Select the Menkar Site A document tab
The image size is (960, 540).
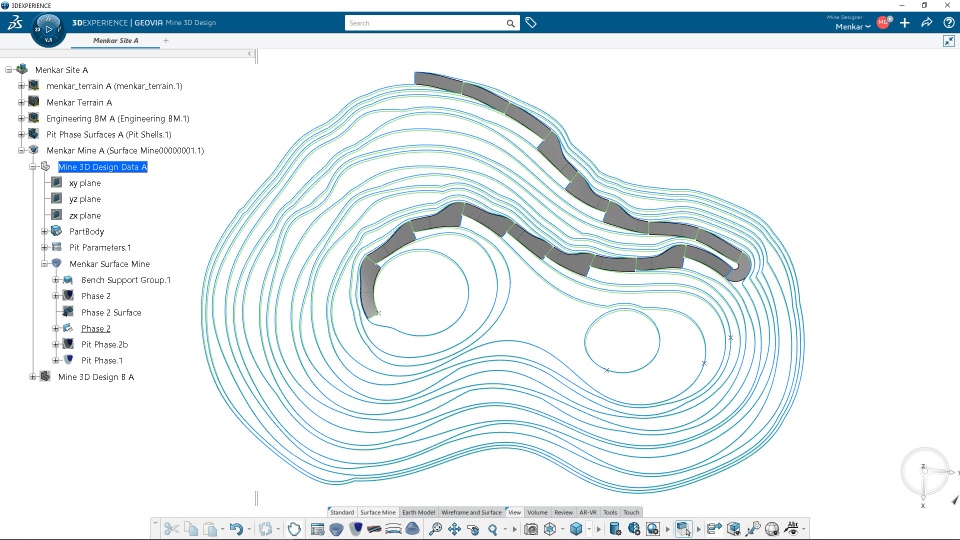coord(116,40)
